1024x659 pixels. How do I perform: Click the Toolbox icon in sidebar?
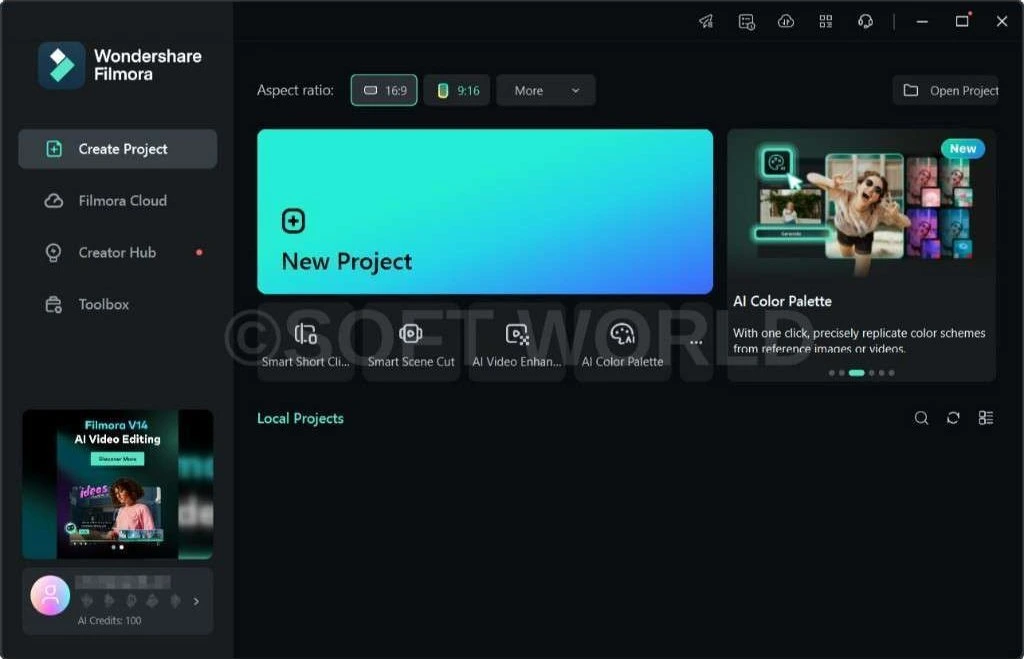[x=54, y=305]
